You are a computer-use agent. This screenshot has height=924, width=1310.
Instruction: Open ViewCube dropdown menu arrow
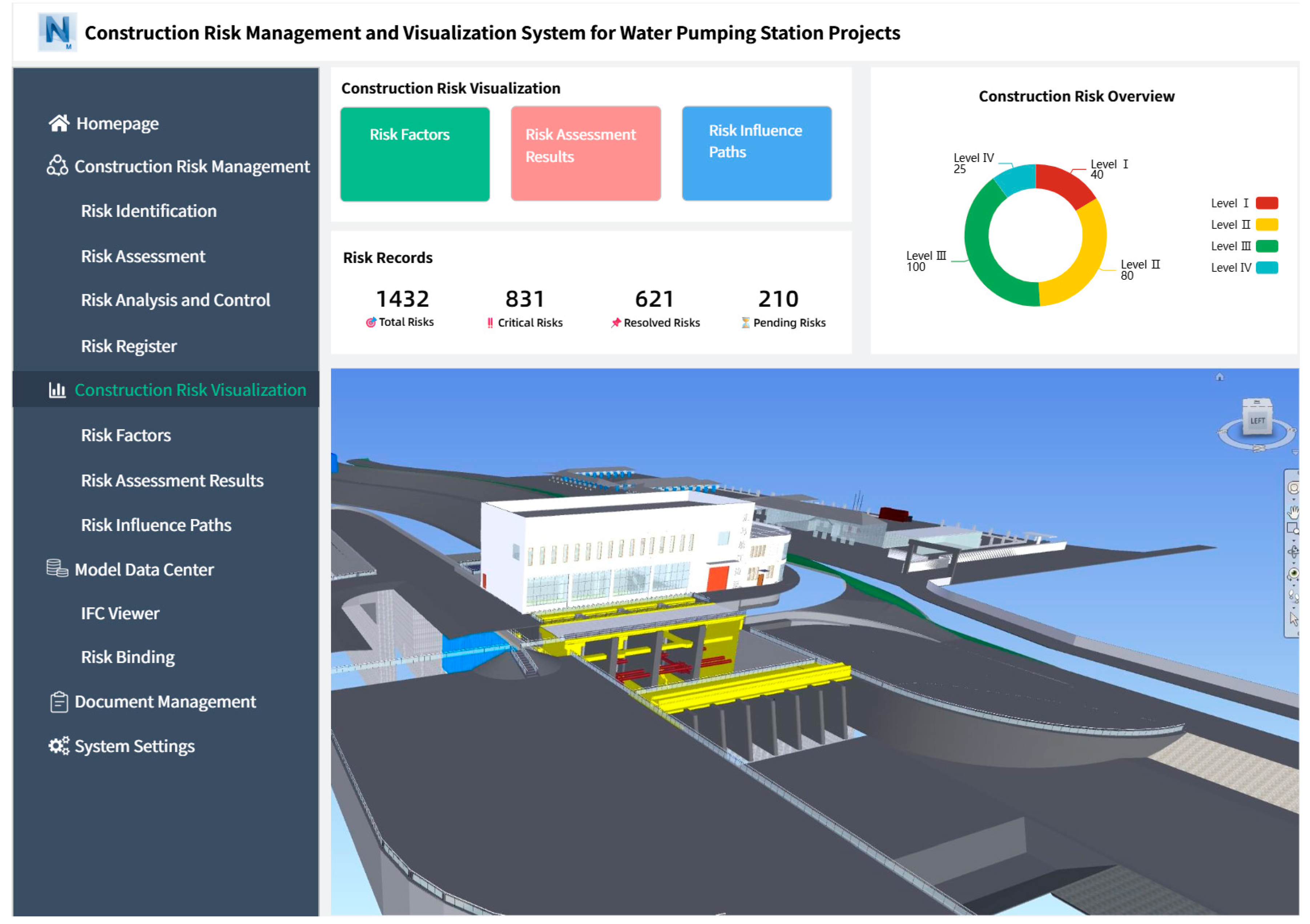1295,452
